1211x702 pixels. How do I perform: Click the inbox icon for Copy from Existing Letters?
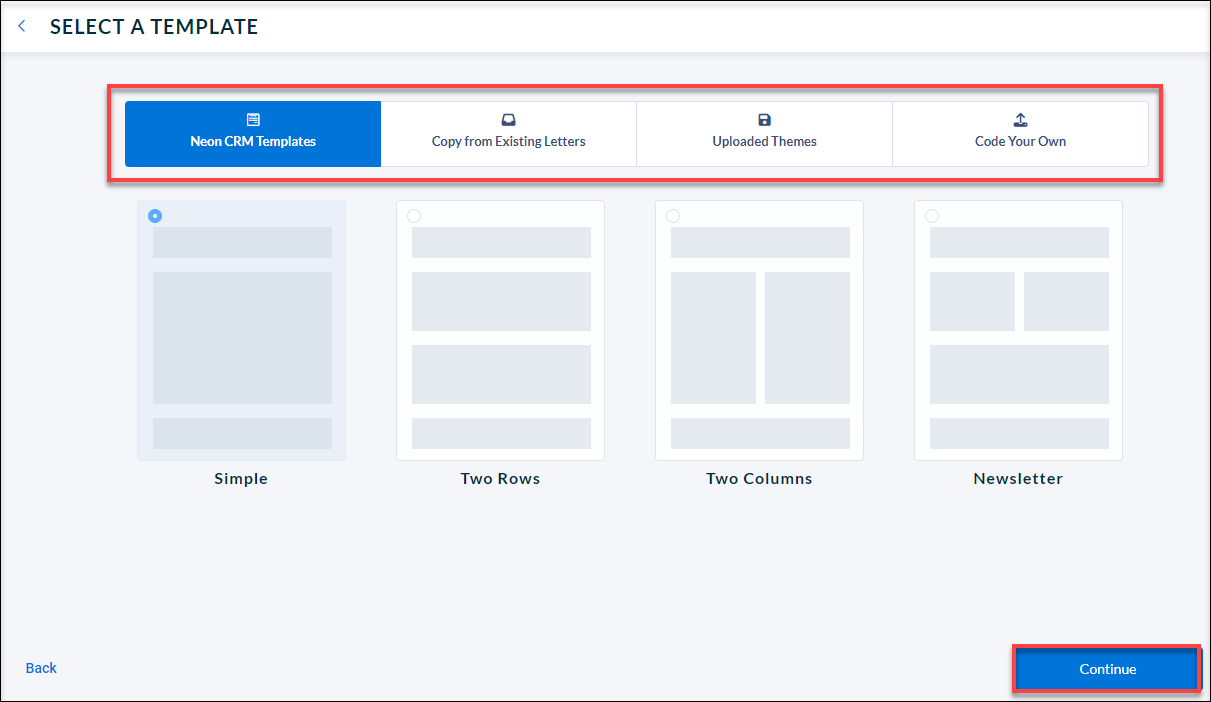click(509, 119)
